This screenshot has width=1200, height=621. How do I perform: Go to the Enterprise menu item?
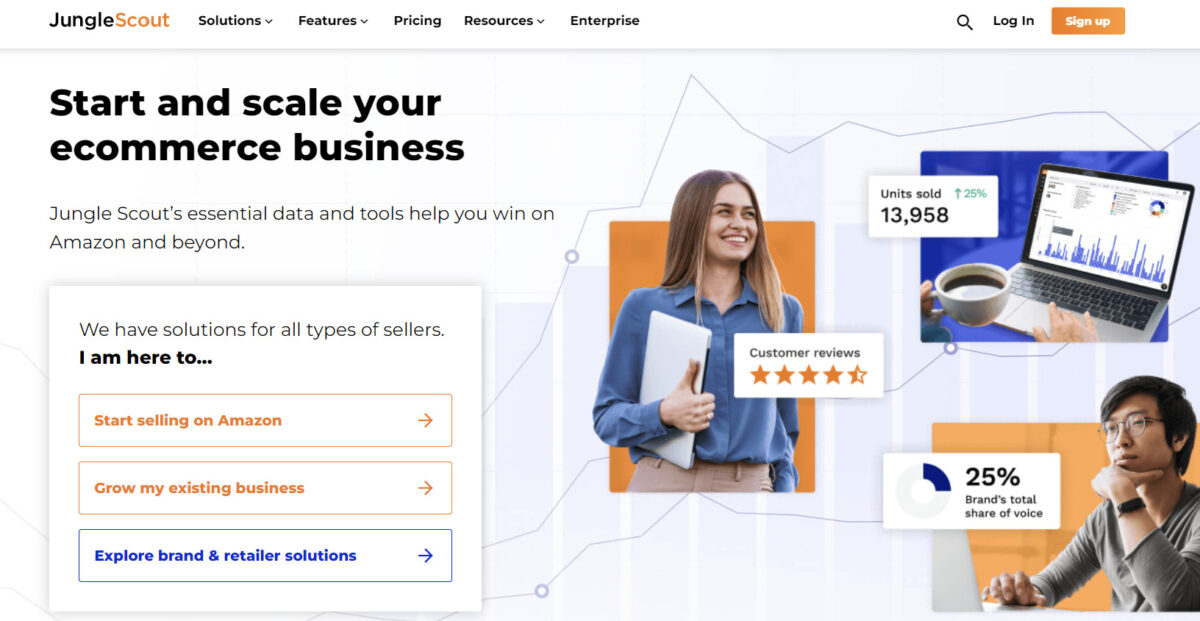tap(605, 21)
